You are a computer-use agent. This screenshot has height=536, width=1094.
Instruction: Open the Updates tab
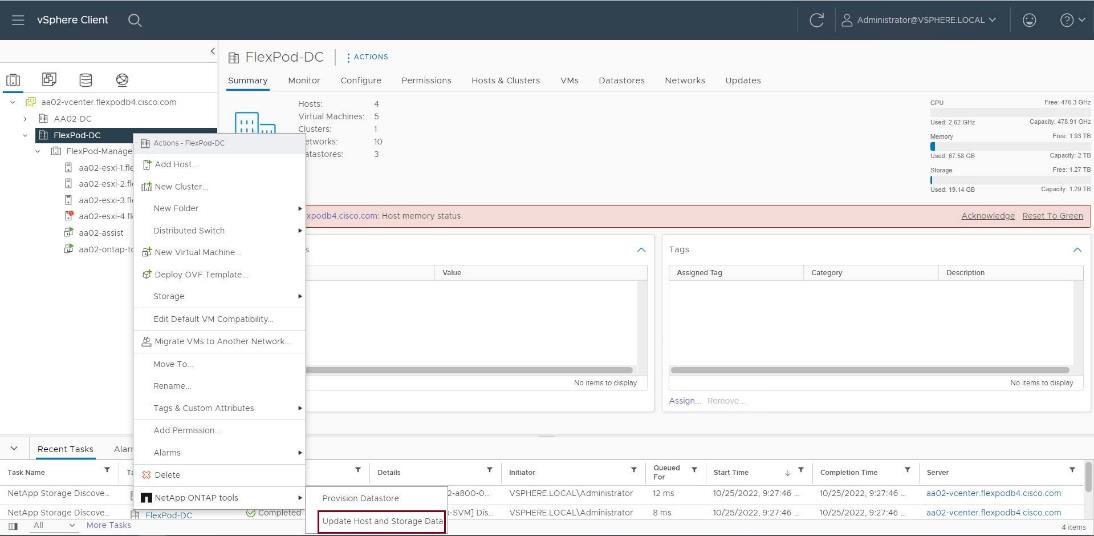pos(743,80)
